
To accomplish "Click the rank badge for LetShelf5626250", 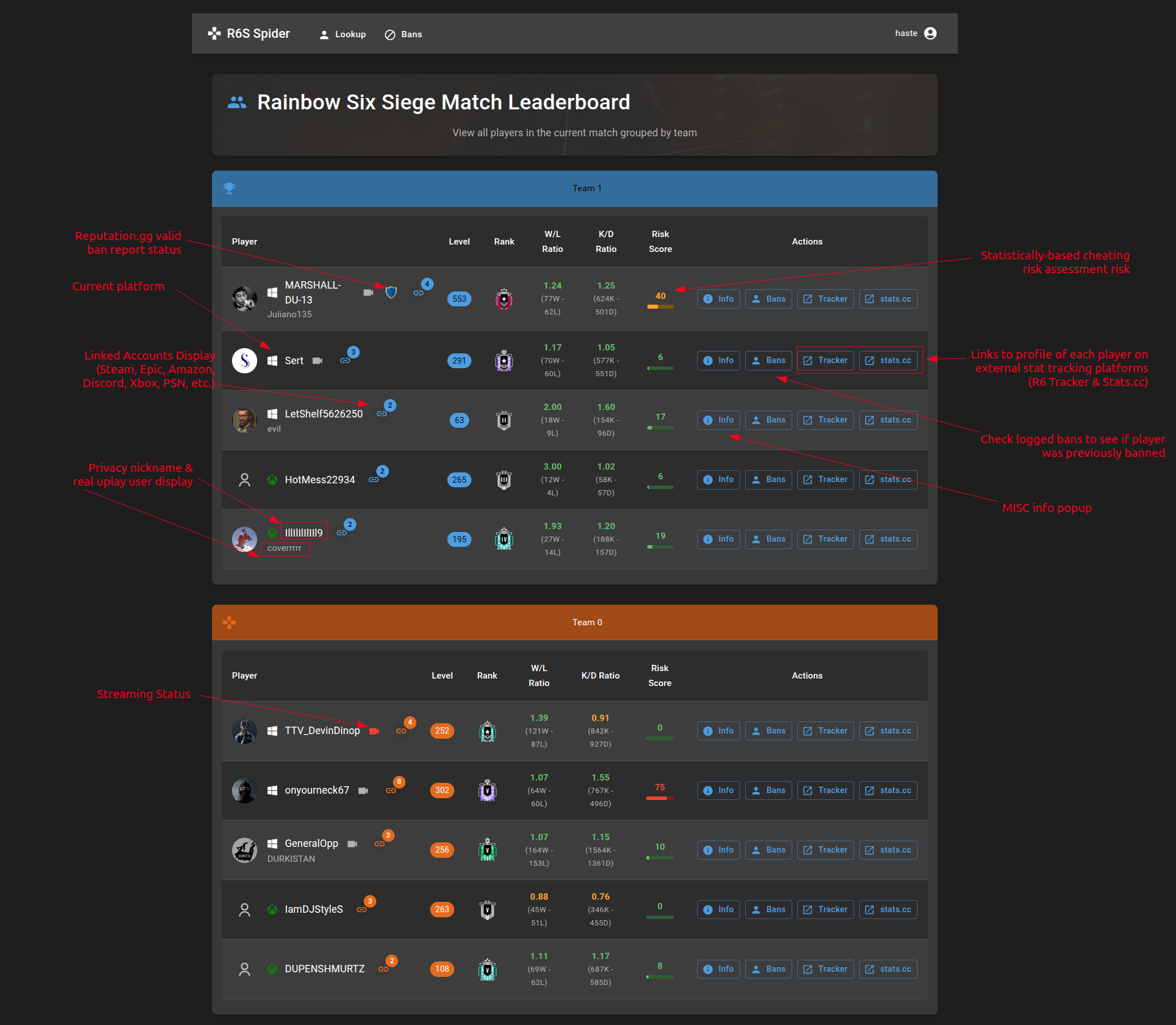I will (x=504, y=421).
